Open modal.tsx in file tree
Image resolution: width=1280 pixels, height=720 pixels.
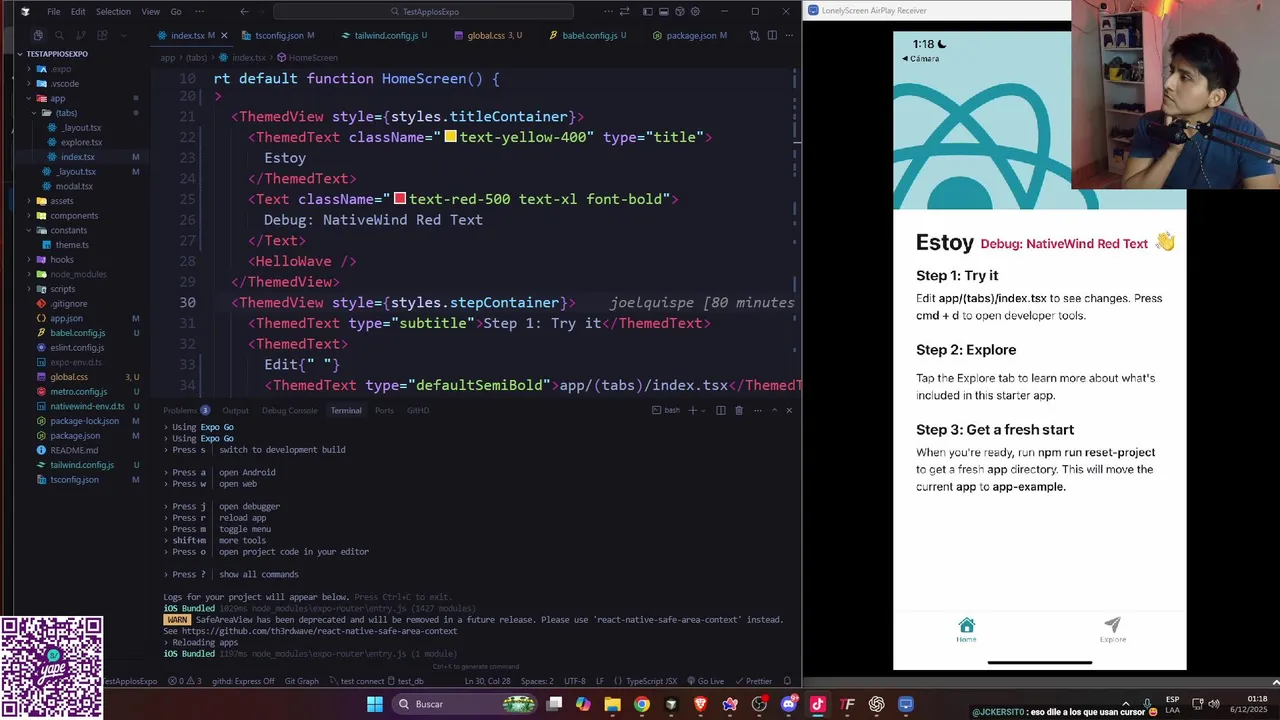(x=74, y=186)
